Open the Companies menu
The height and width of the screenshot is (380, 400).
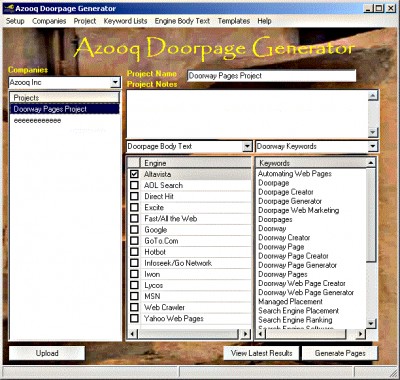(49, 21)
